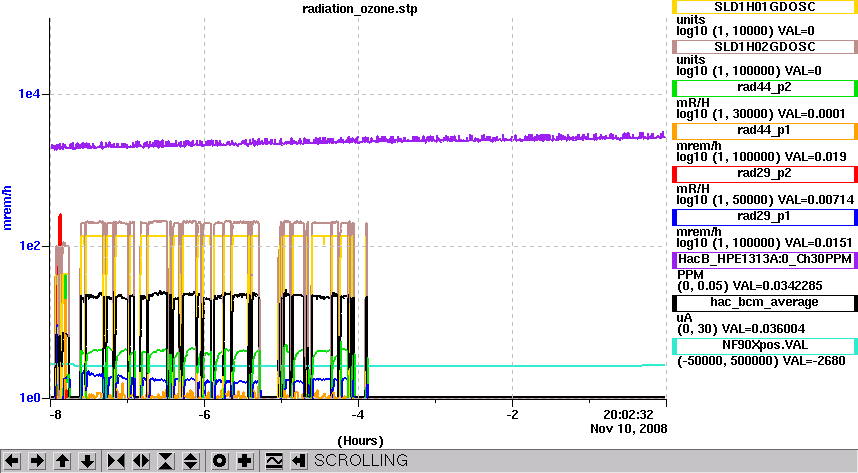
Task: Select the SLD1H01GDOSC curve in the legend
Action: (764, 7)
